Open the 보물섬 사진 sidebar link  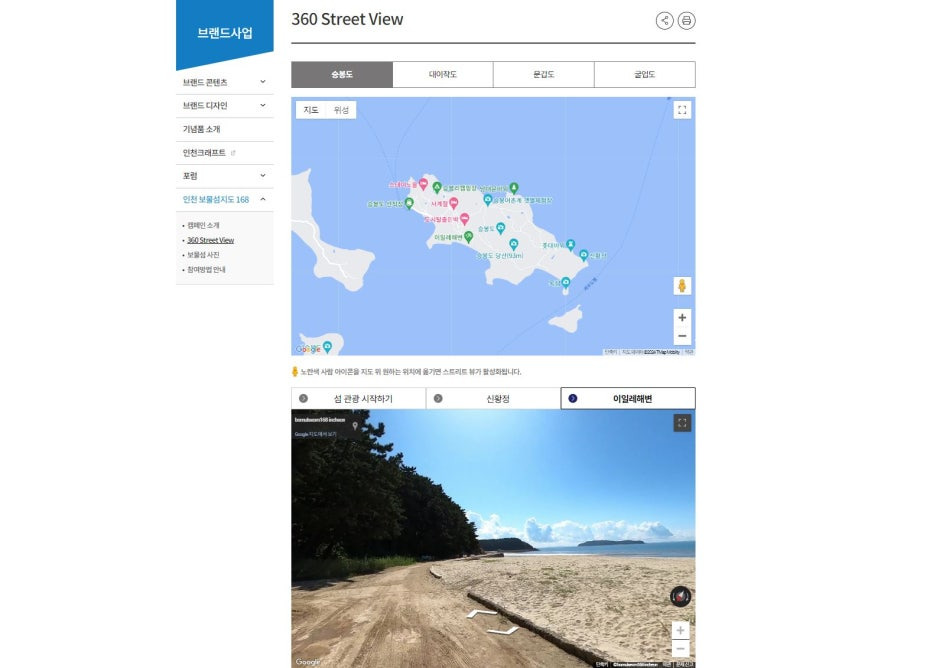[x=204, y=255]
